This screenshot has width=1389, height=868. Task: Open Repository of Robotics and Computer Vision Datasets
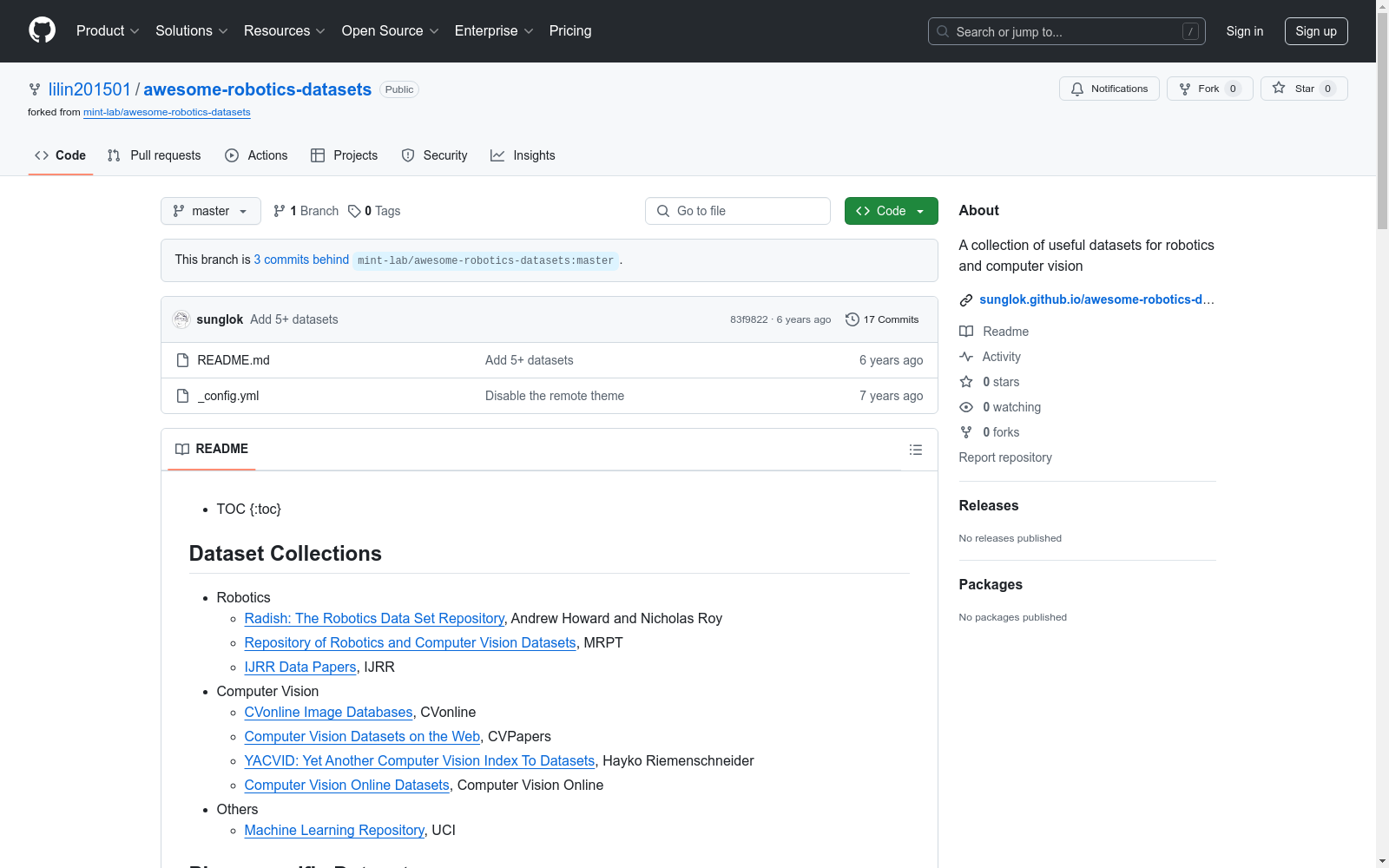[410, 642]
